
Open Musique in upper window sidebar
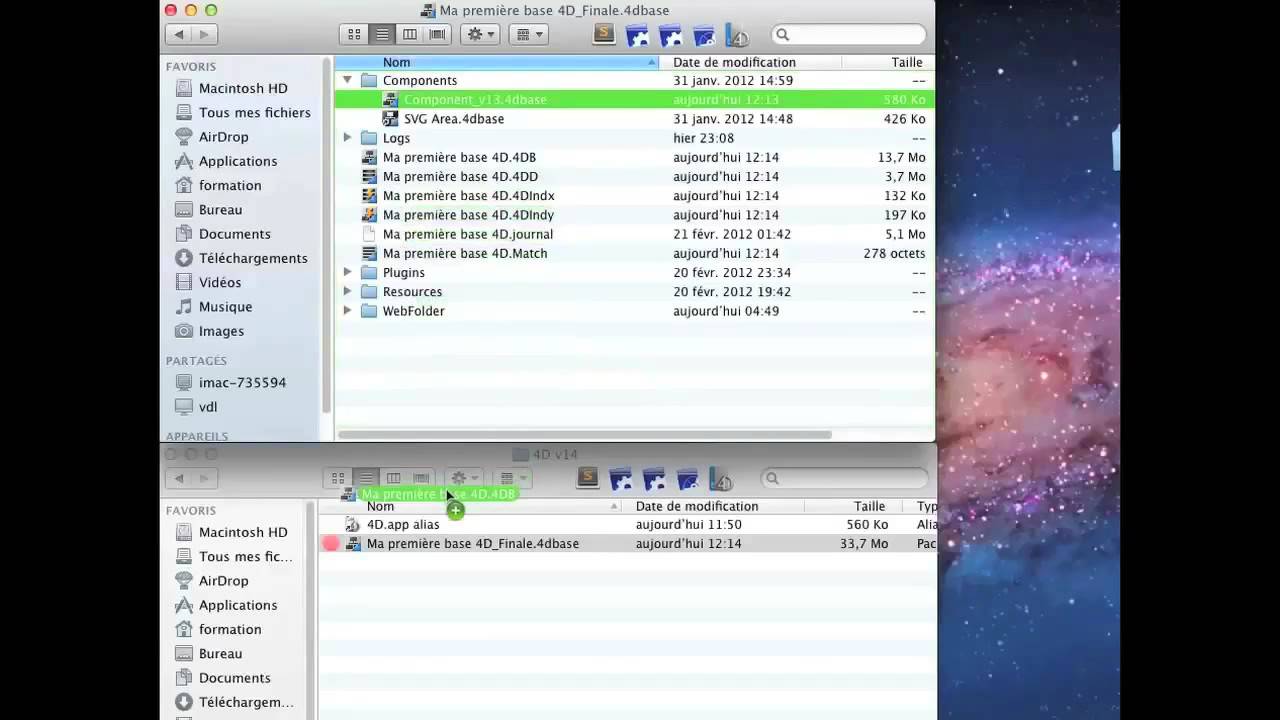tap(225, 306)
